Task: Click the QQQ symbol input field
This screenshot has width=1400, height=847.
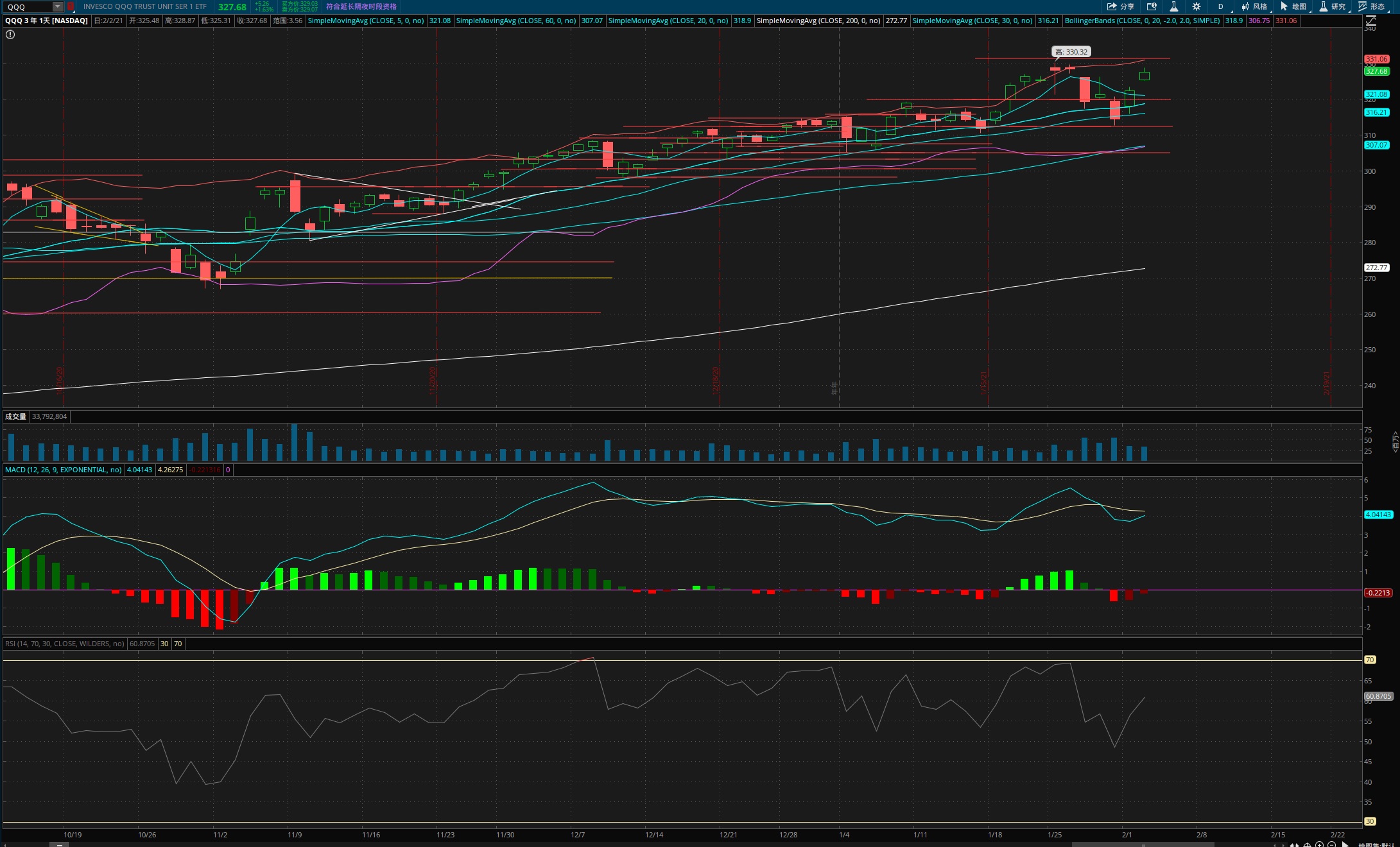Action: click(28, 6)
